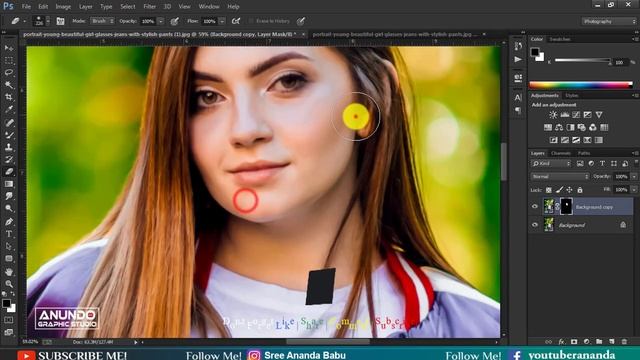Open the Photography workspace dropdown
This screenshot has width=640, height=360.
tap(609, 21)
